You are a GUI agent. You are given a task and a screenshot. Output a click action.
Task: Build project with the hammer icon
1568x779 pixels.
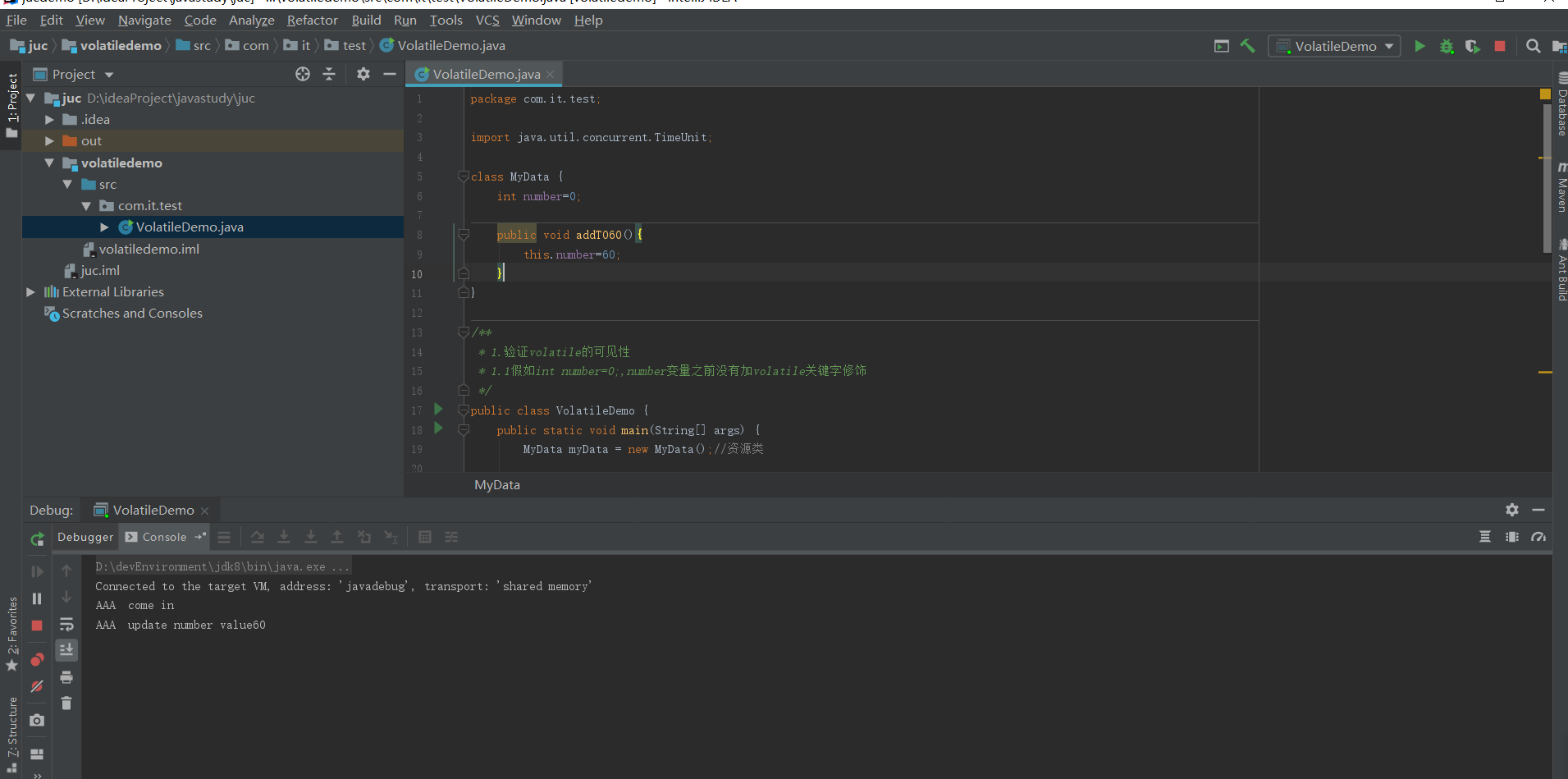point(1247,46)
